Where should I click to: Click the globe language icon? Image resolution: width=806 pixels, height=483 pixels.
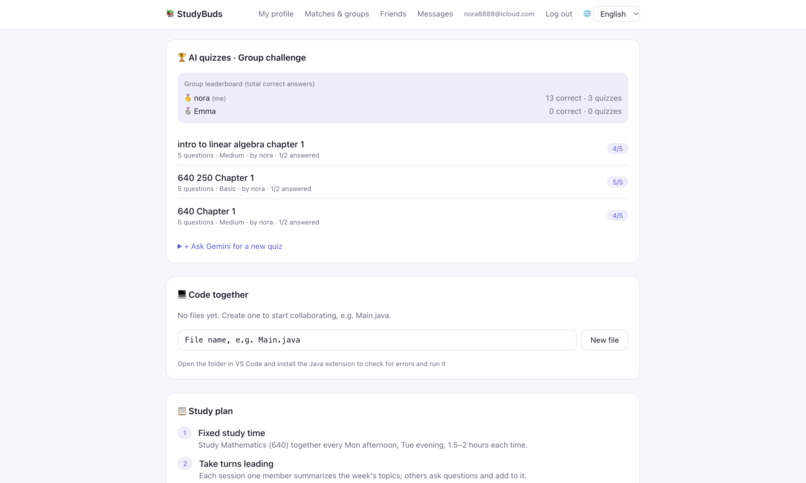point(587,14)
